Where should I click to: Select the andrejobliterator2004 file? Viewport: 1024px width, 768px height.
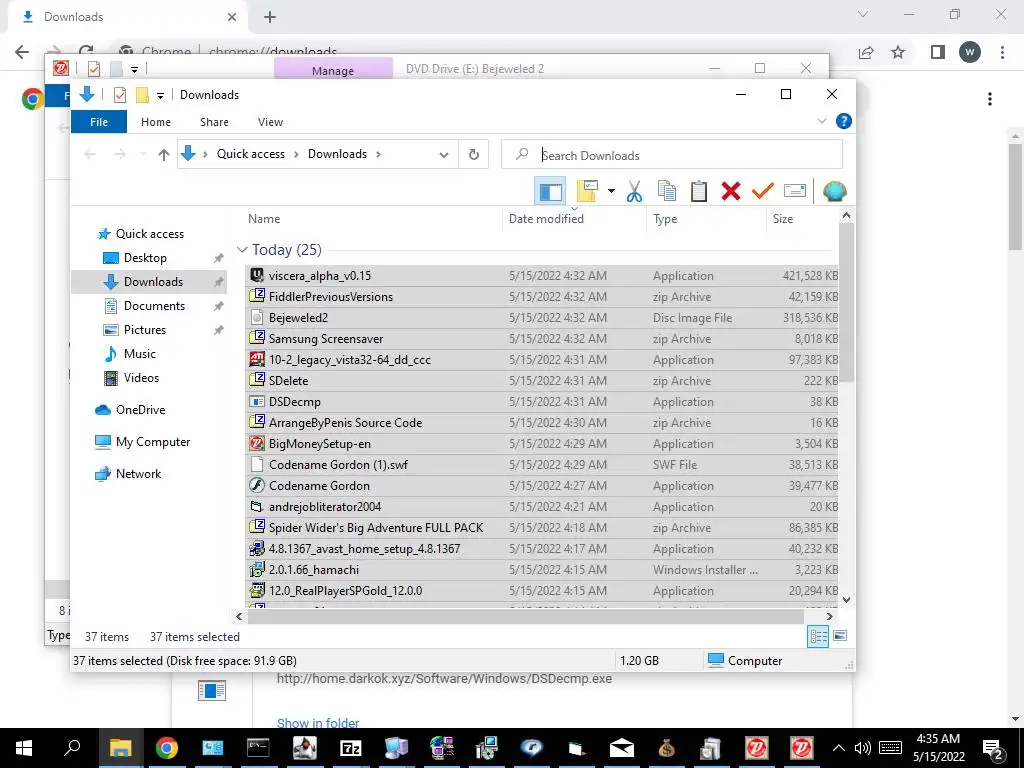(x=542, y=506)
